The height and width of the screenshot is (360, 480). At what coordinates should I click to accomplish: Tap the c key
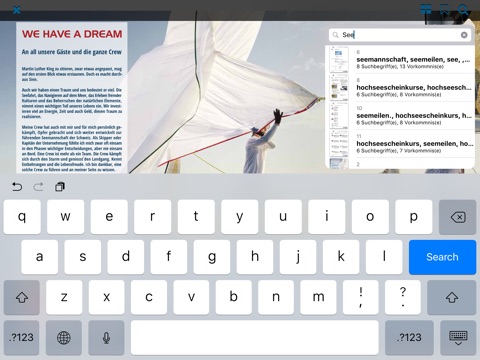(x=149, y=297)
